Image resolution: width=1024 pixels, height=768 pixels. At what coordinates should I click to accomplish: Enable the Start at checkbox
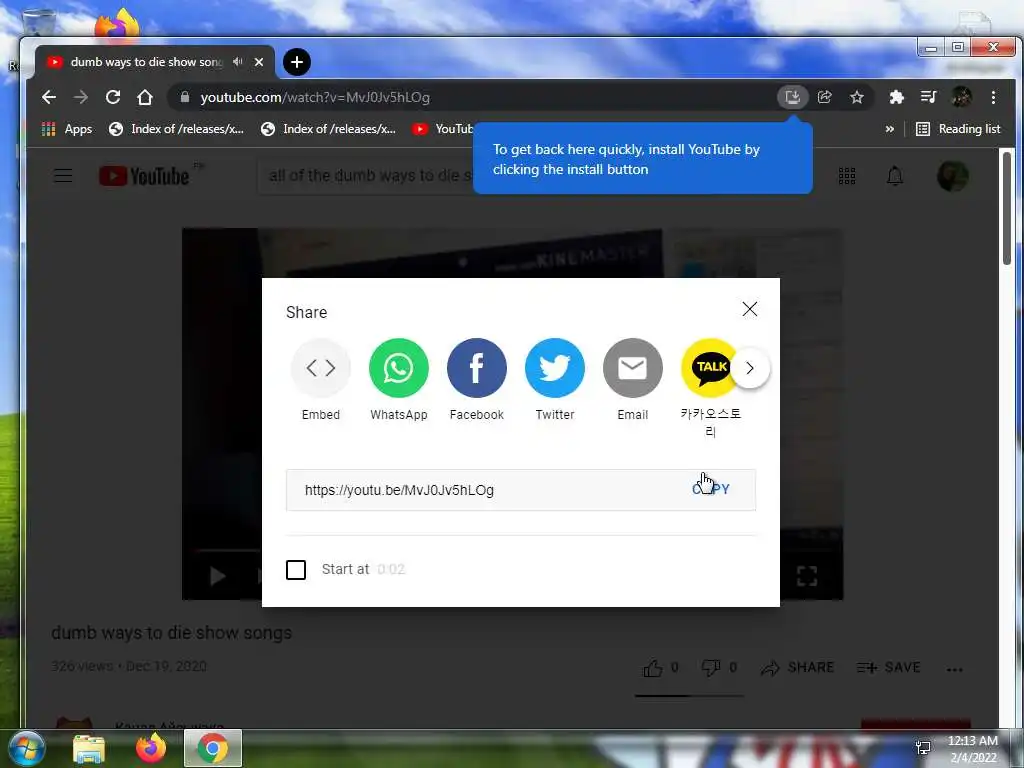296,569
